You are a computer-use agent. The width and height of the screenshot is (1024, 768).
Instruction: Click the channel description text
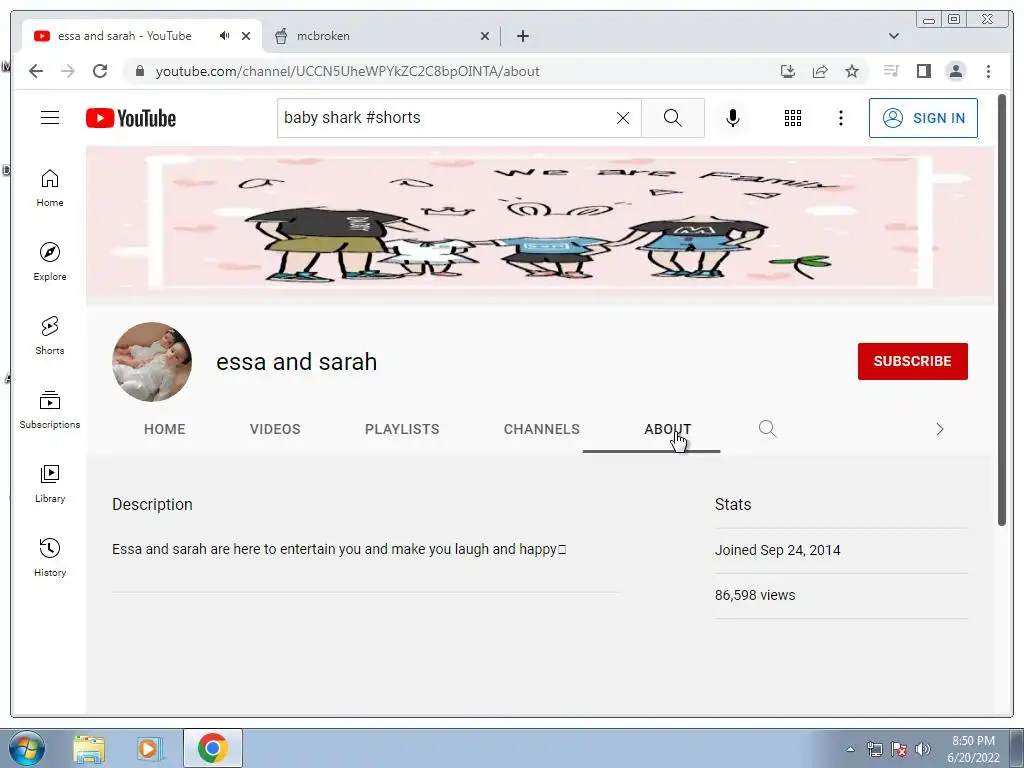point(339,549)
